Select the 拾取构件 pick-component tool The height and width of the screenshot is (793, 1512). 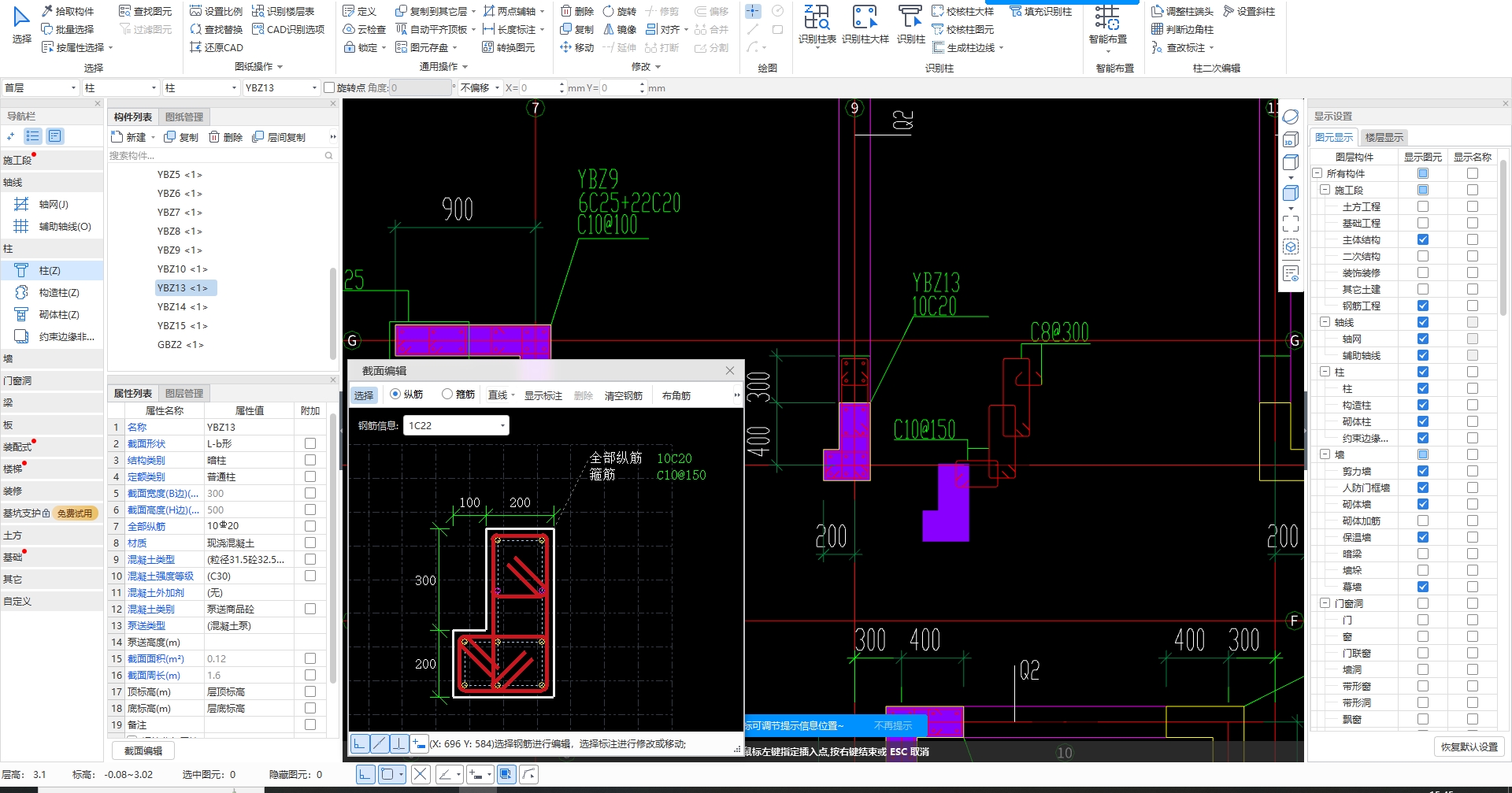tap(68, 11)
